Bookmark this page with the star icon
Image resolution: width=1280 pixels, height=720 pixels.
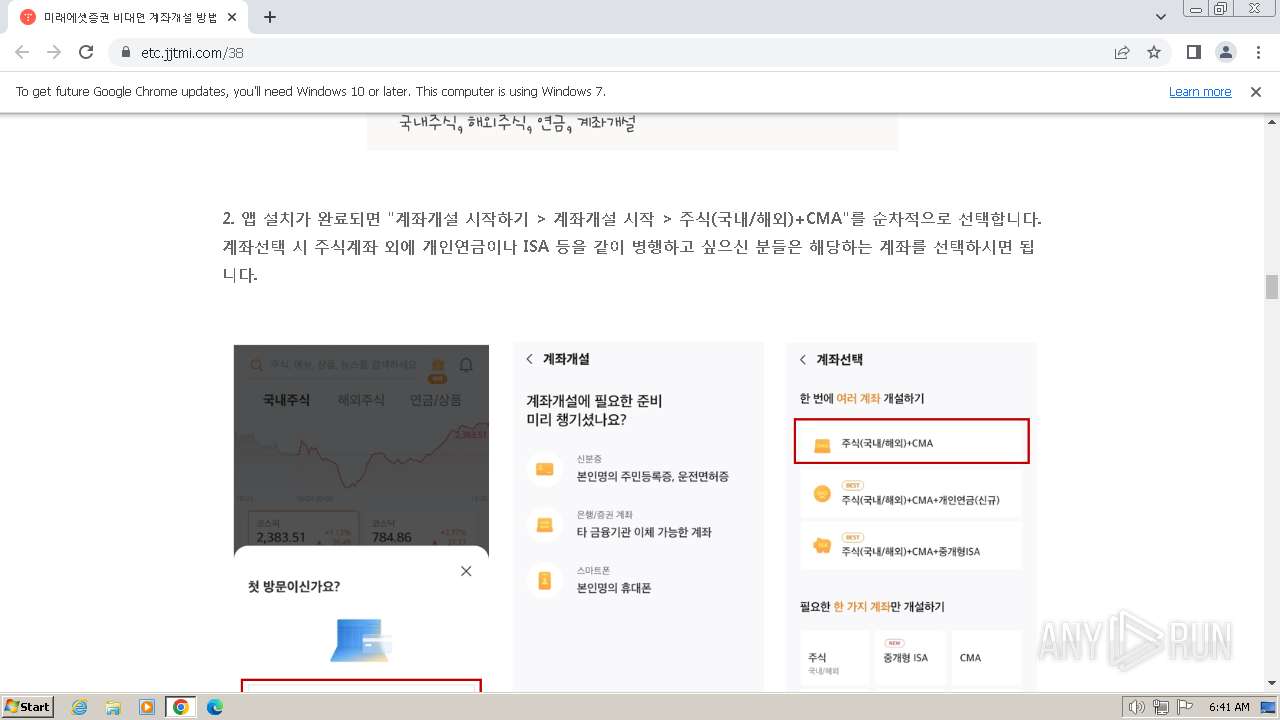1154,52
